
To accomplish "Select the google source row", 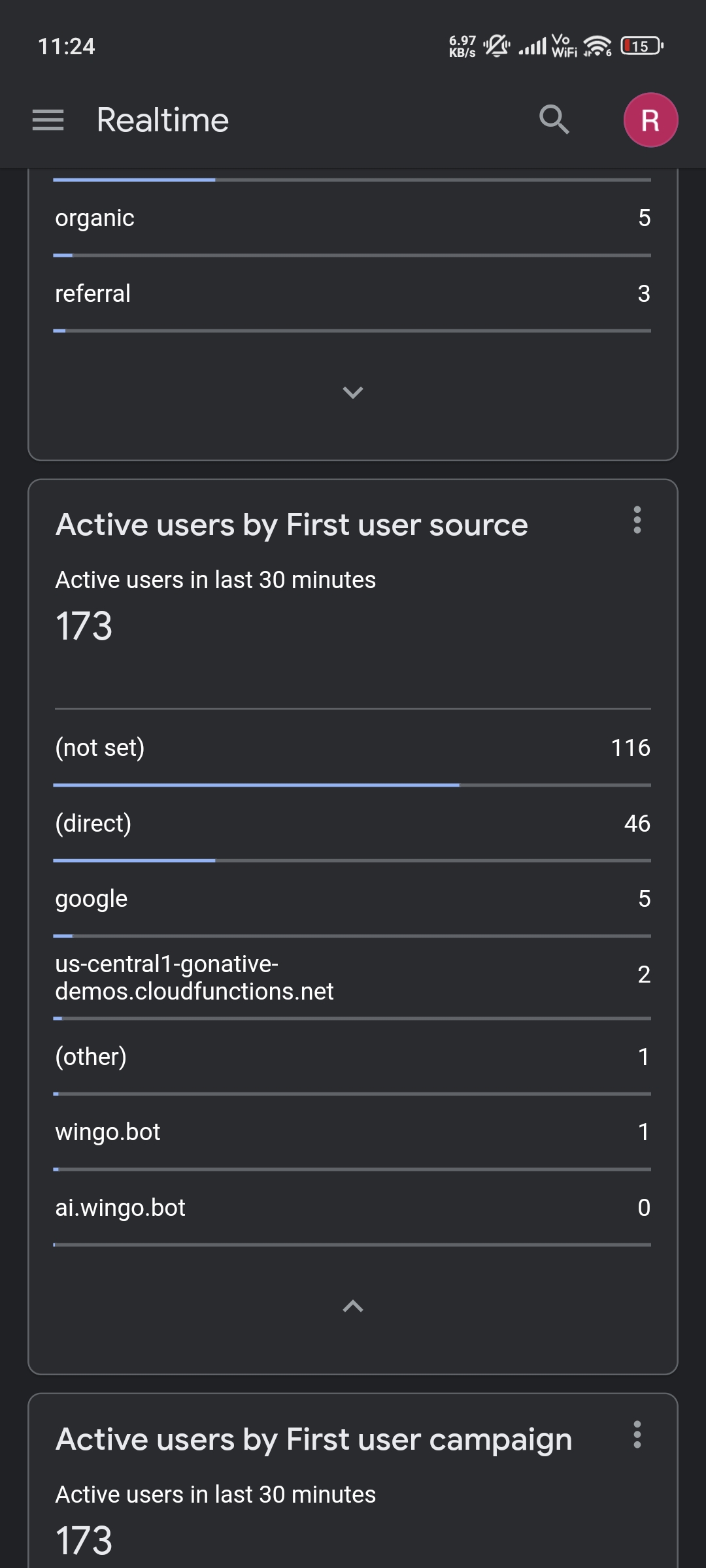I will pyautogui.click(x=353, y=899).
